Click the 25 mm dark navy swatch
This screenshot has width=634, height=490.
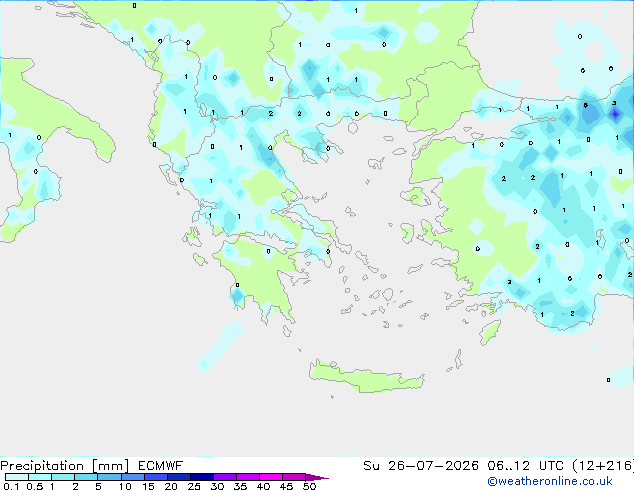(201, 477)
